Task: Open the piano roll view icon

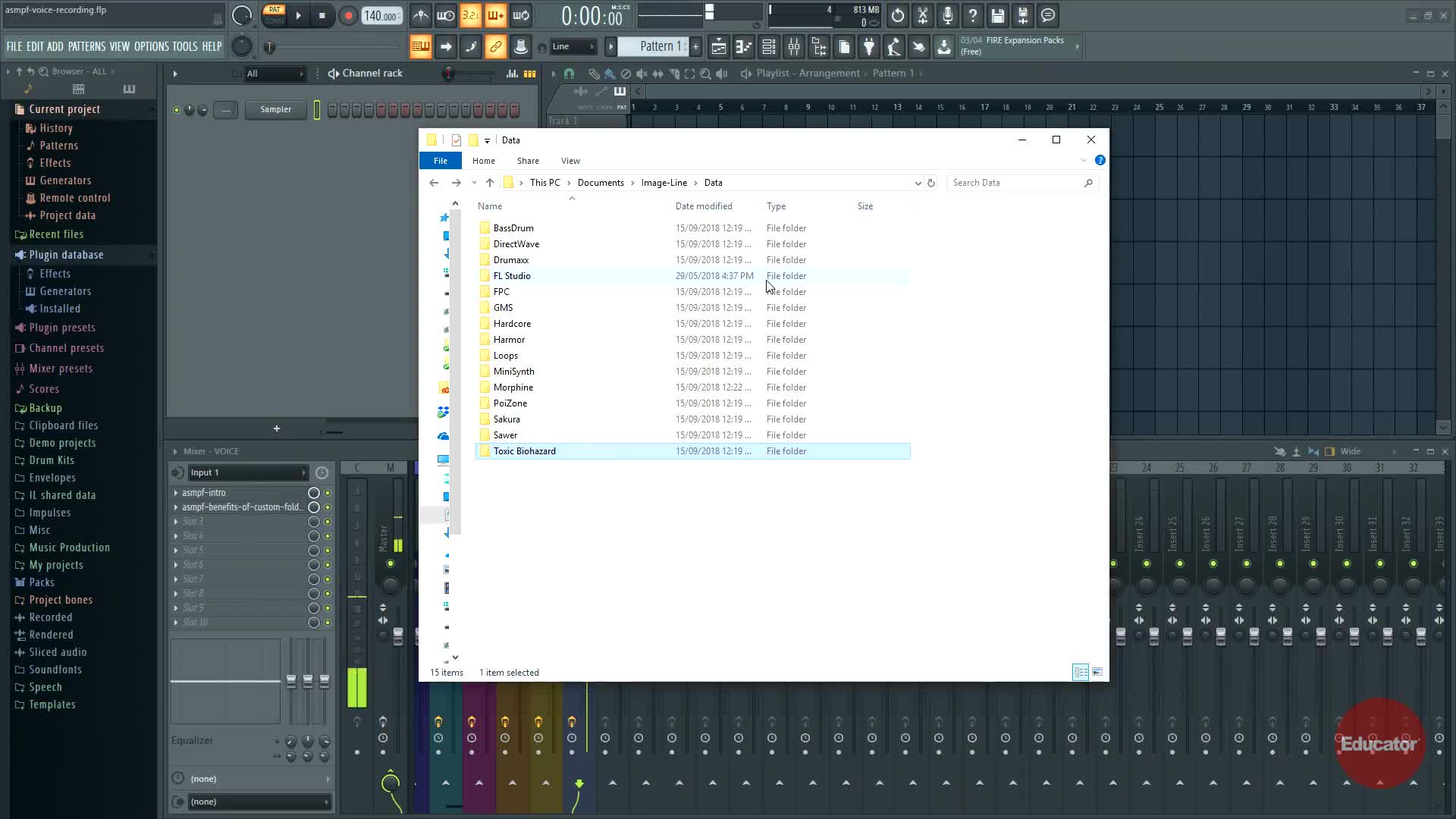Action: (x=744, y=47)
